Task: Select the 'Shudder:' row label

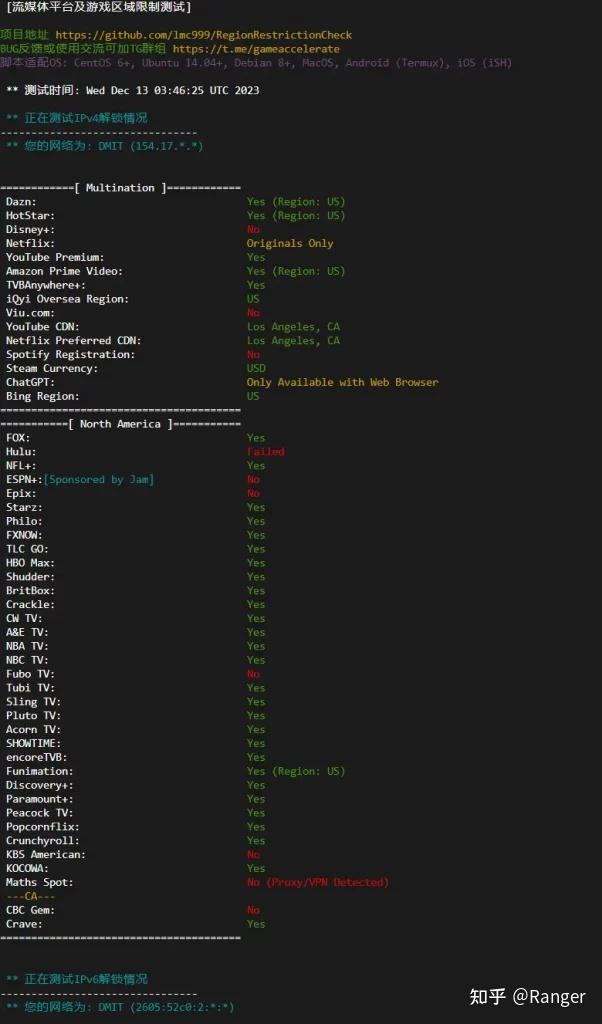Action: 31,577
